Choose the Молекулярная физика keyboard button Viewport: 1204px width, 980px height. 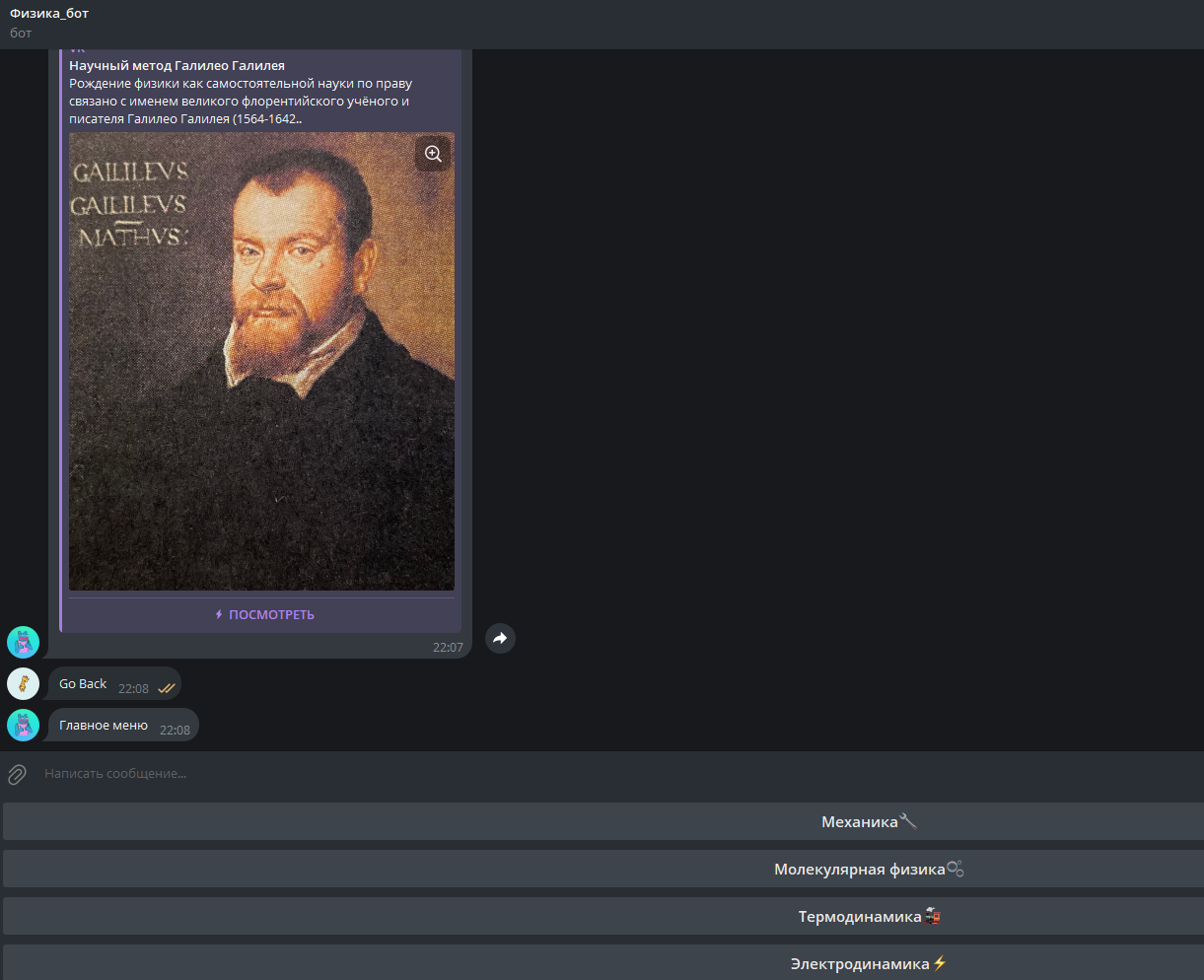(x=602, y=869)
